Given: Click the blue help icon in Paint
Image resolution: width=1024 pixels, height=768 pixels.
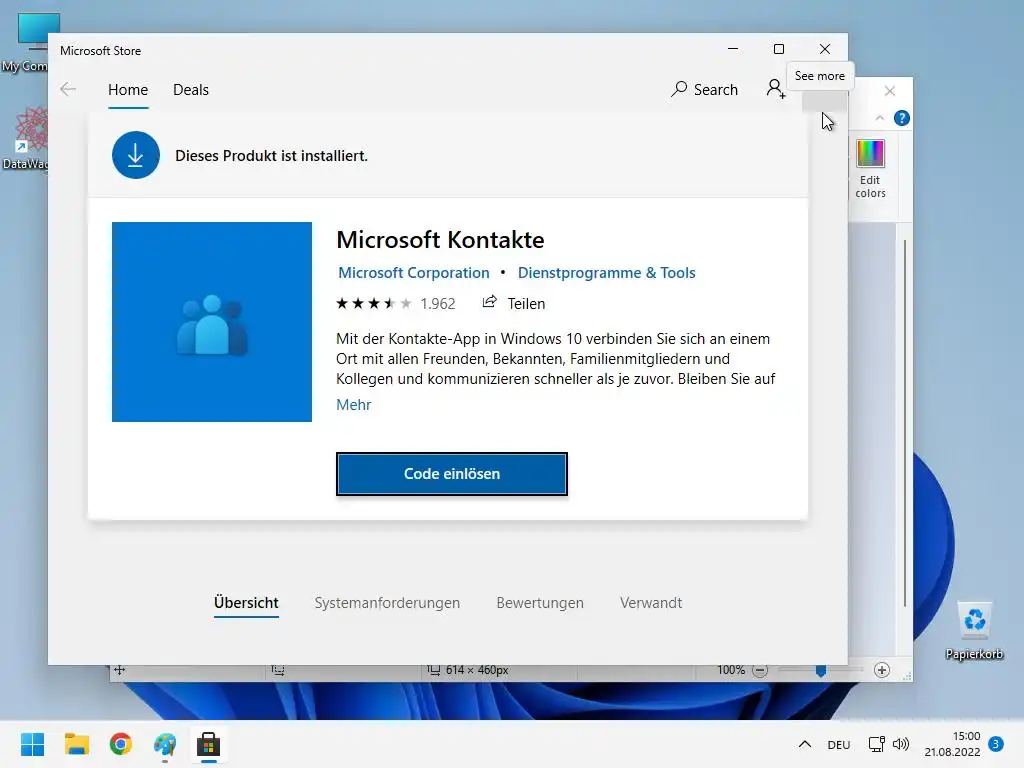Looking at the screenshot, I should click(902, 118).
